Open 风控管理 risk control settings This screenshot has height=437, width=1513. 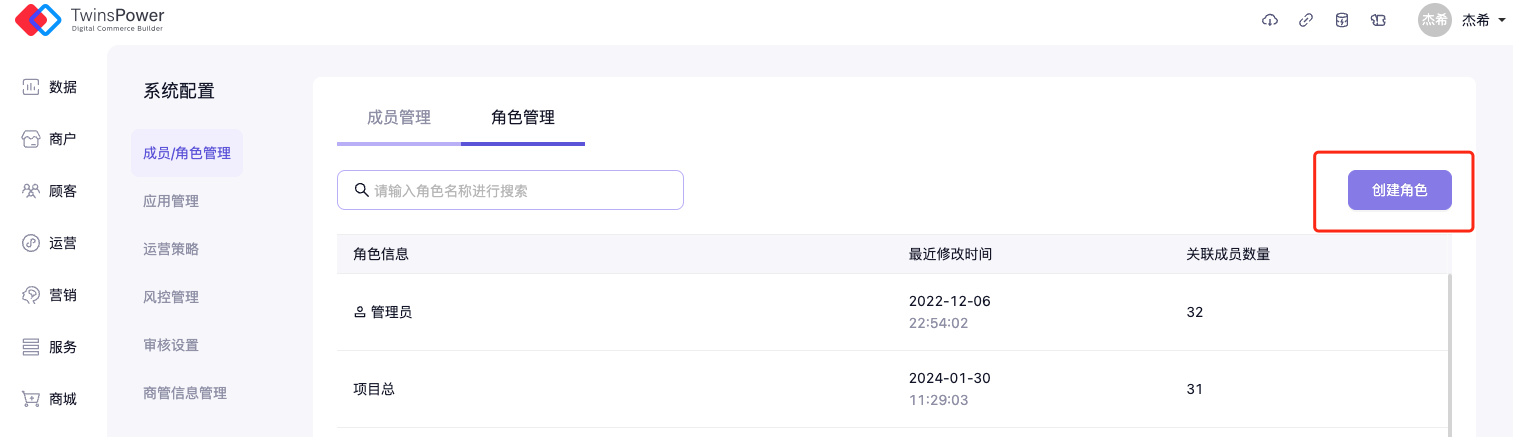pos(171,297)
